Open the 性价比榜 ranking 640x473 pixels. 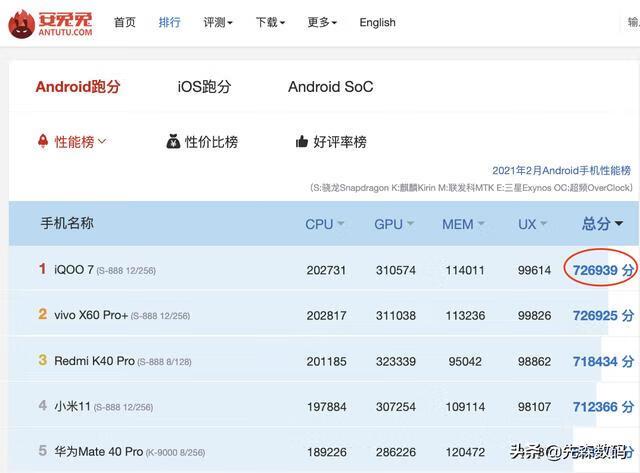[x=211, y=142]
